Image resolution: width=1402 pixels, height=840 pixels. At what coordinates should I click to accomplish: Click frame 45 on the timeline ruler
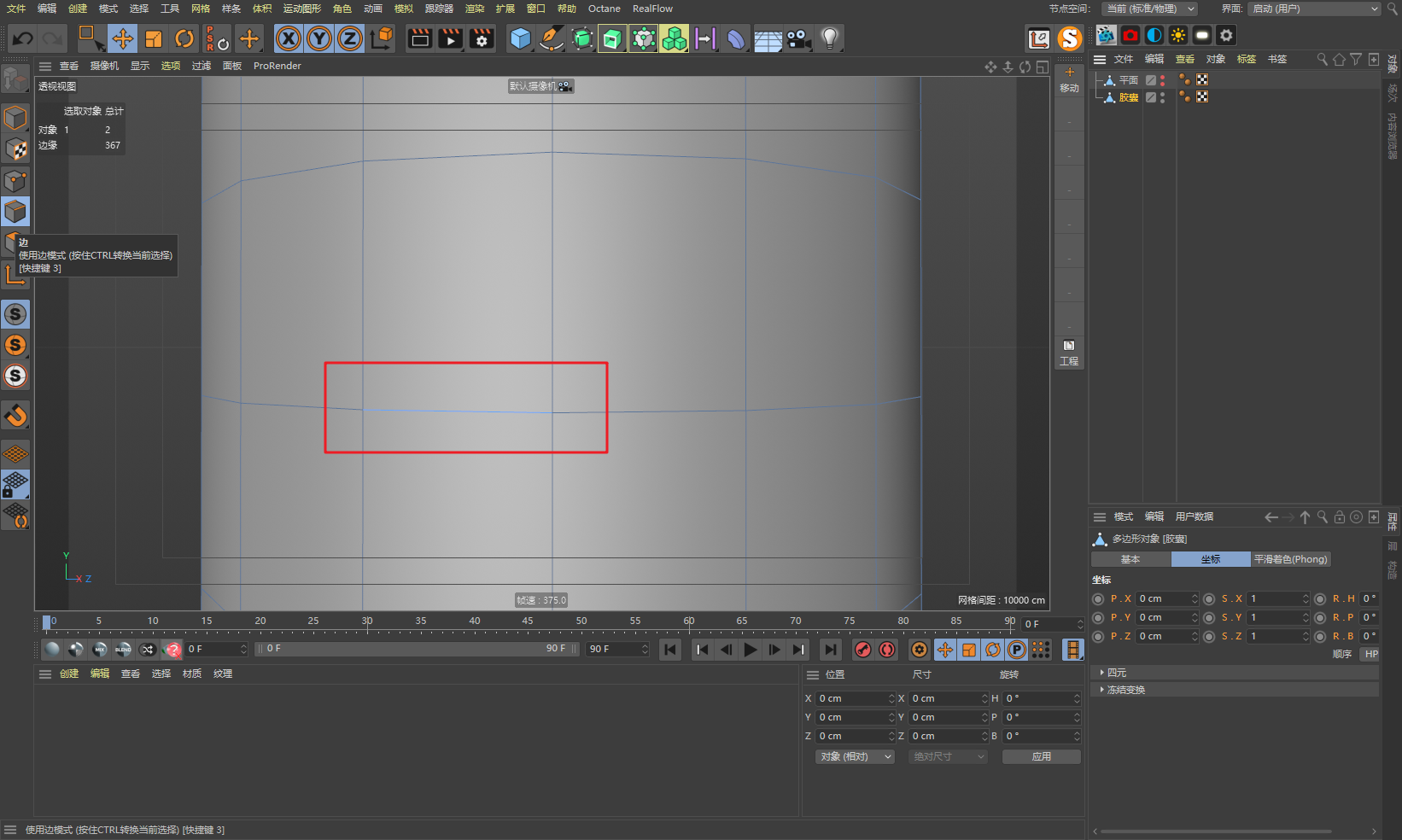(528, 621)
